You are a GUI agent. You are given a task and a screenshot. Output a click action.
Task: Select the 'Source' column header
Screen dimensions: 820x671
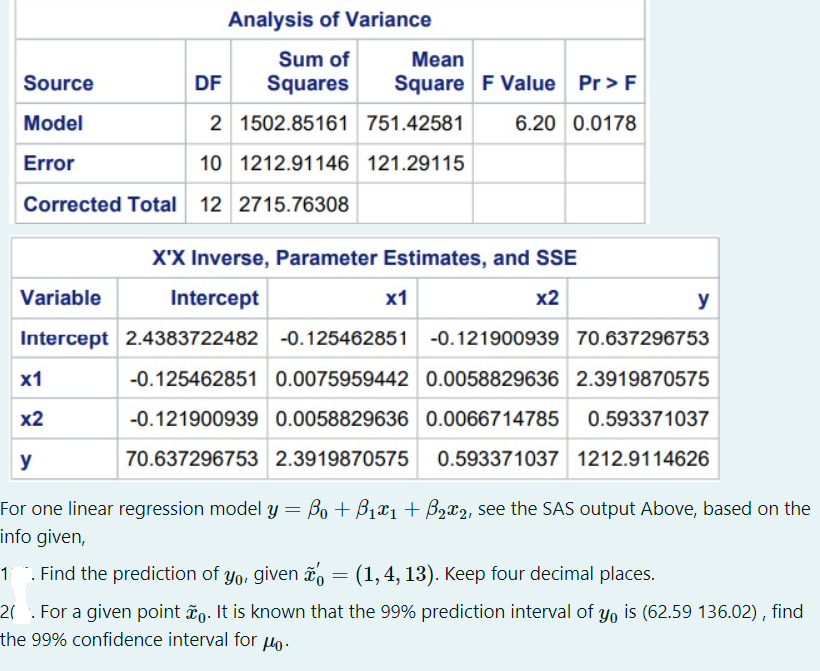pyautogui.click(x=59, y=83)
